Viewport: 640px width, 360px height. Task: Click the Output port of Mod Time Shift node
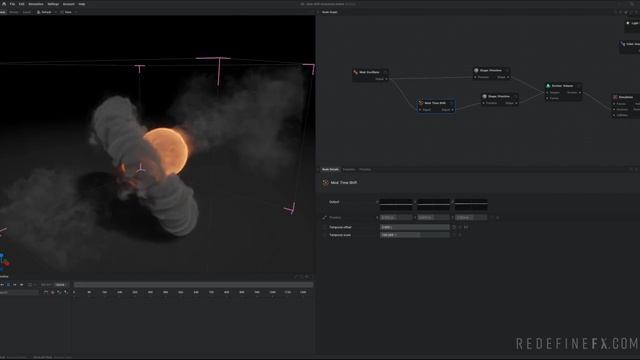point(453,110)
